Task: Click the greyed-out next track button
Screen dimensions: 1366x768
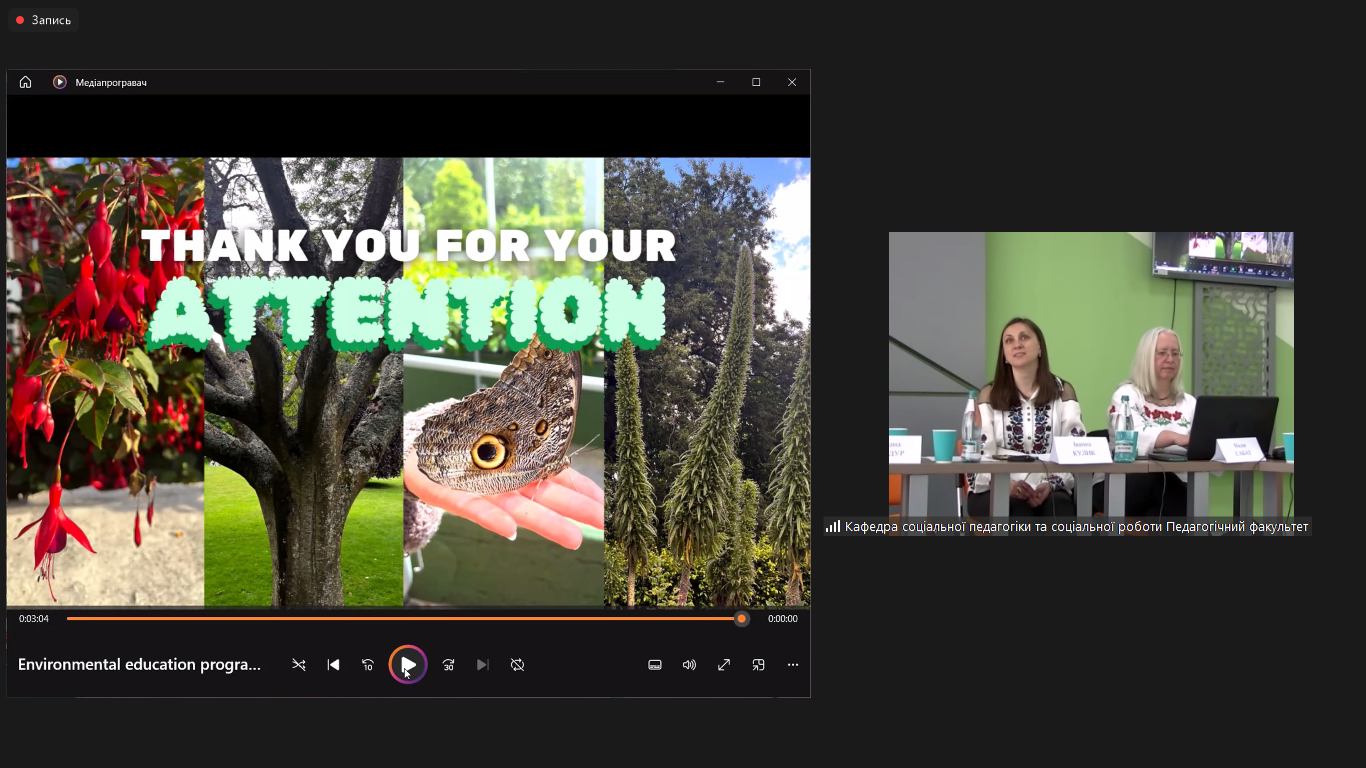Action: [x=483, y=665]
